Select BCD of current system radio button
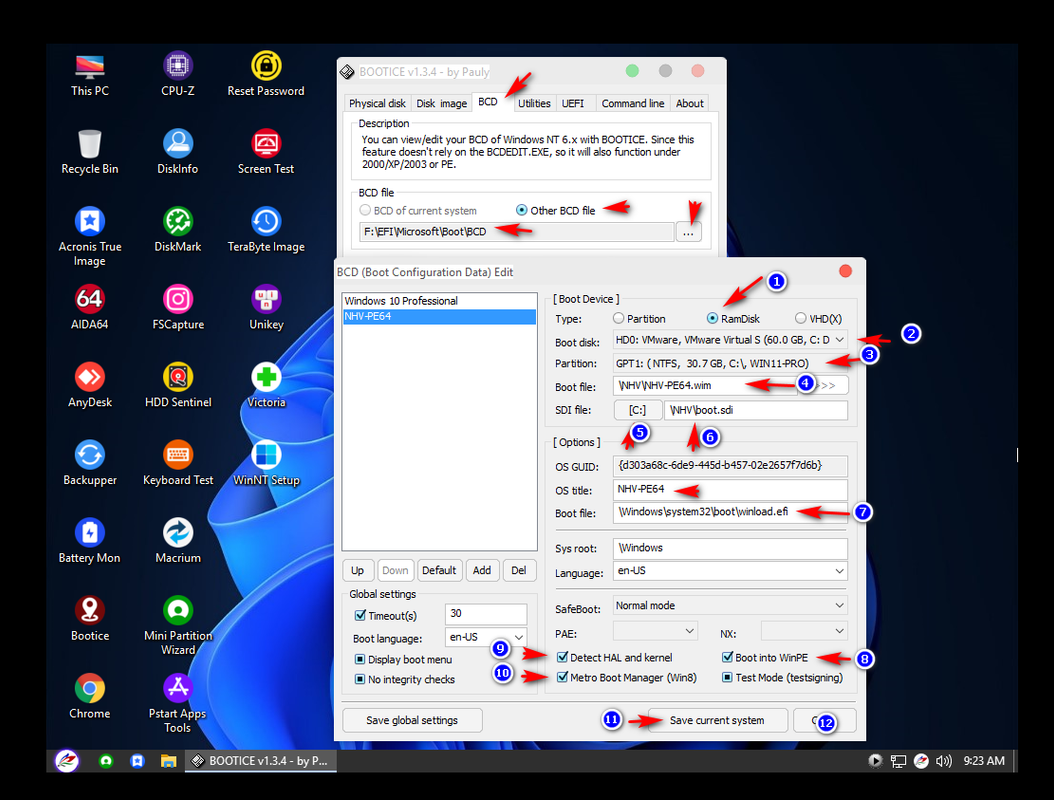 click(365, 210)
